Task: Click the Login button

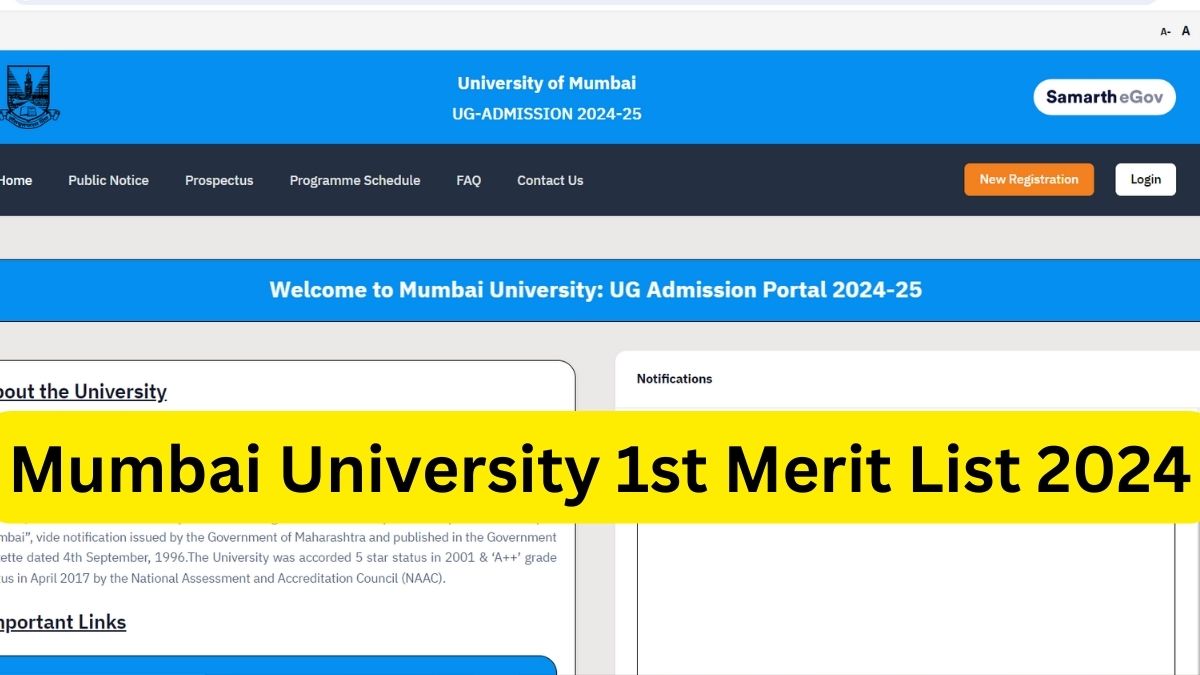Action: pyautogui.click(x=1146, y=180)
